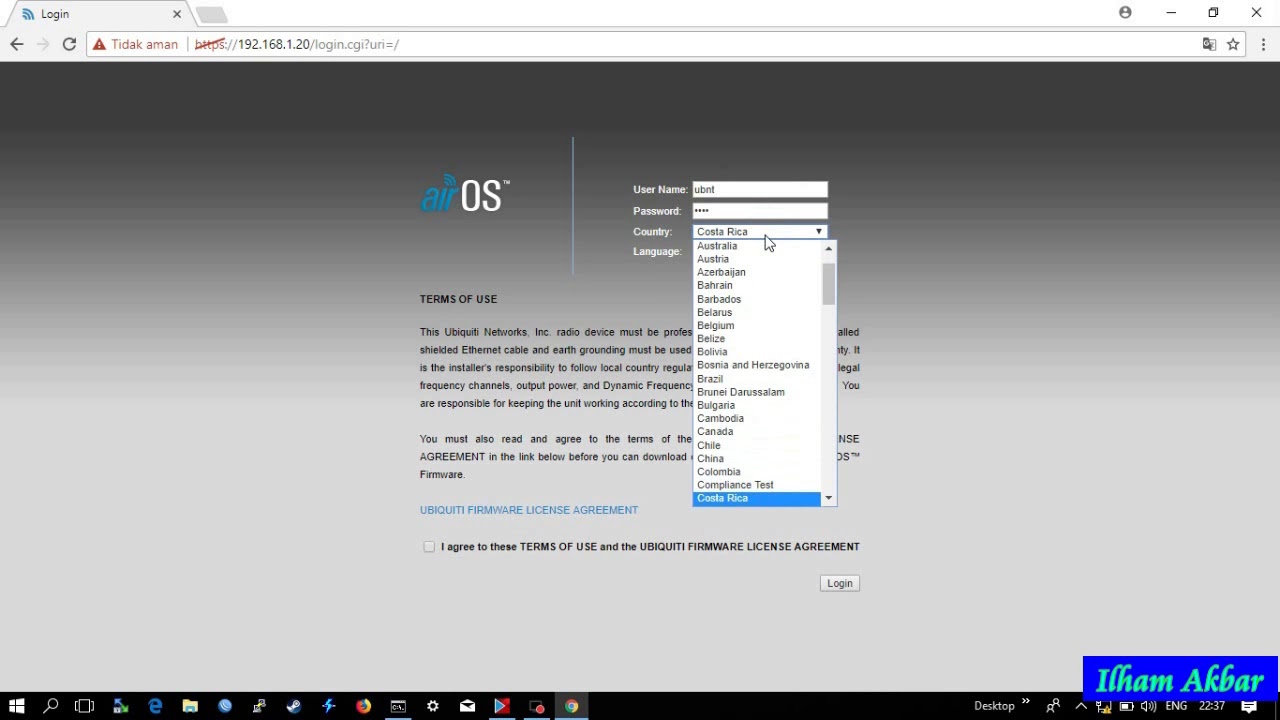Click the Chrome icon in the taskbar
This screenshot has width=1280, height=720.
pos(571,706)
